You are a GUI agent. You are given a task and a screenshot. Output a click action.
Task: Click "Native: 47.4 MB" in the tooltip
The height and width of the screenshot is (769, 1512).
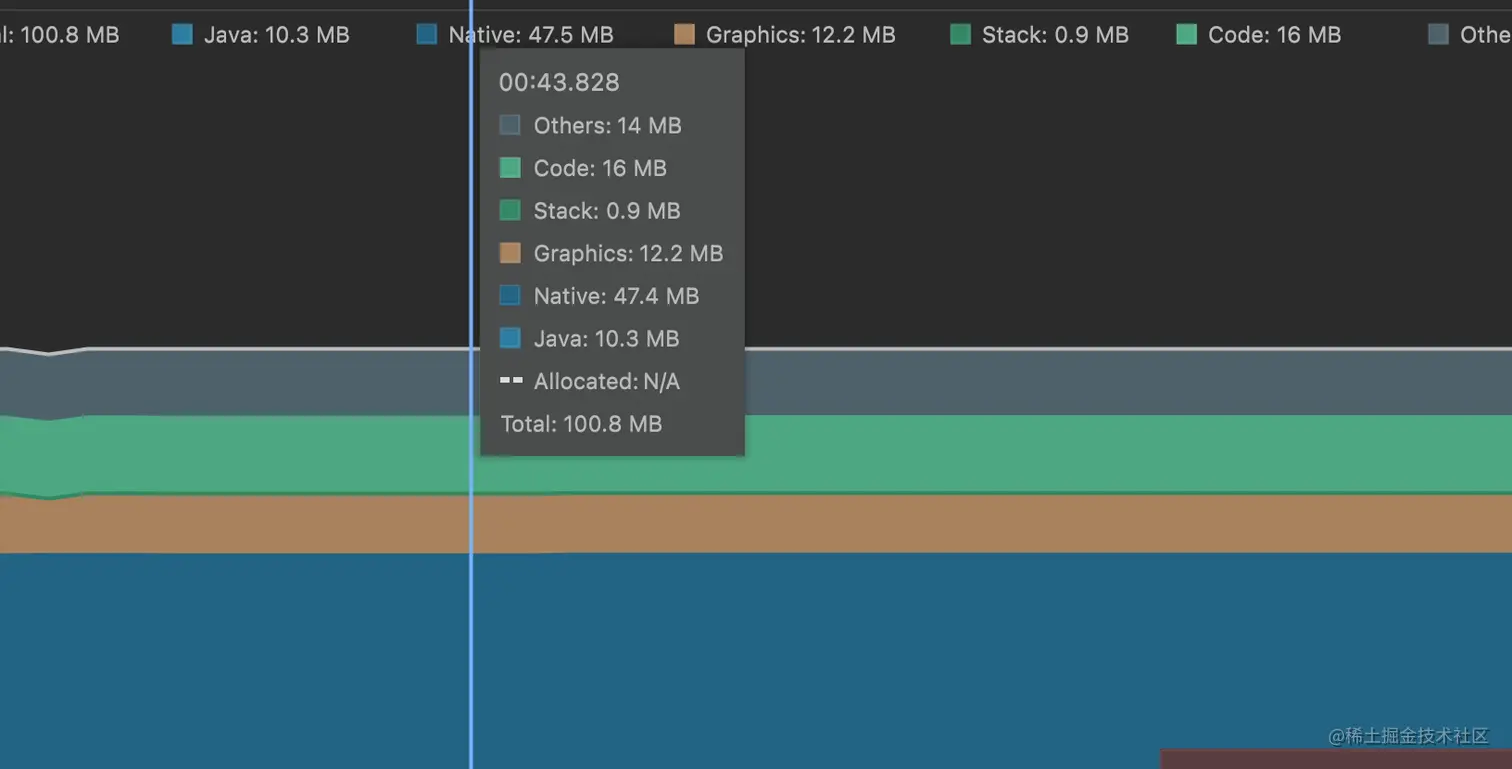(616, 296)
